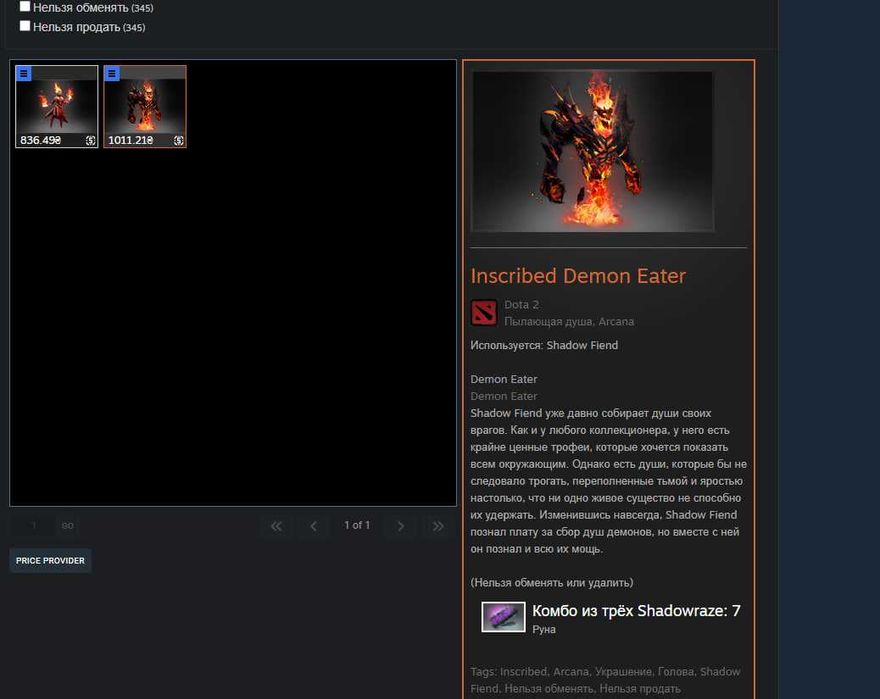Click the '1 of 1' page indicator
The height and width of the screenshot is (699, 880).
click(357, 525)
